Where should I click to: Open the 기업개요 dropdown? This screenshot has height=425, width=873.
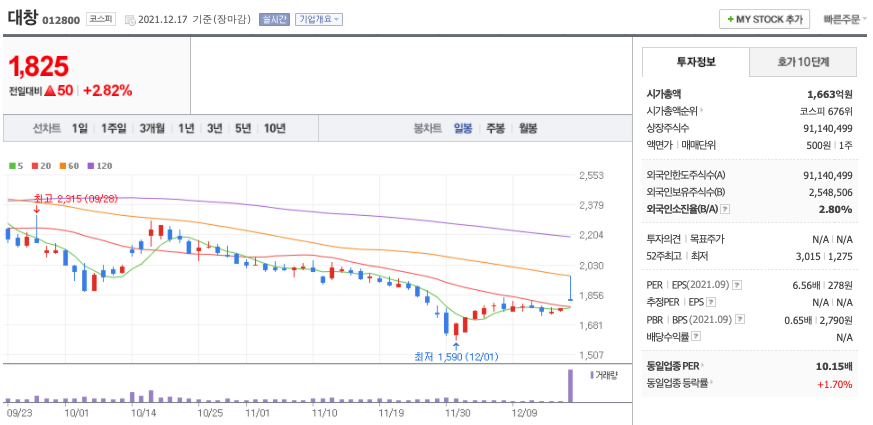[x=318, y=19]
